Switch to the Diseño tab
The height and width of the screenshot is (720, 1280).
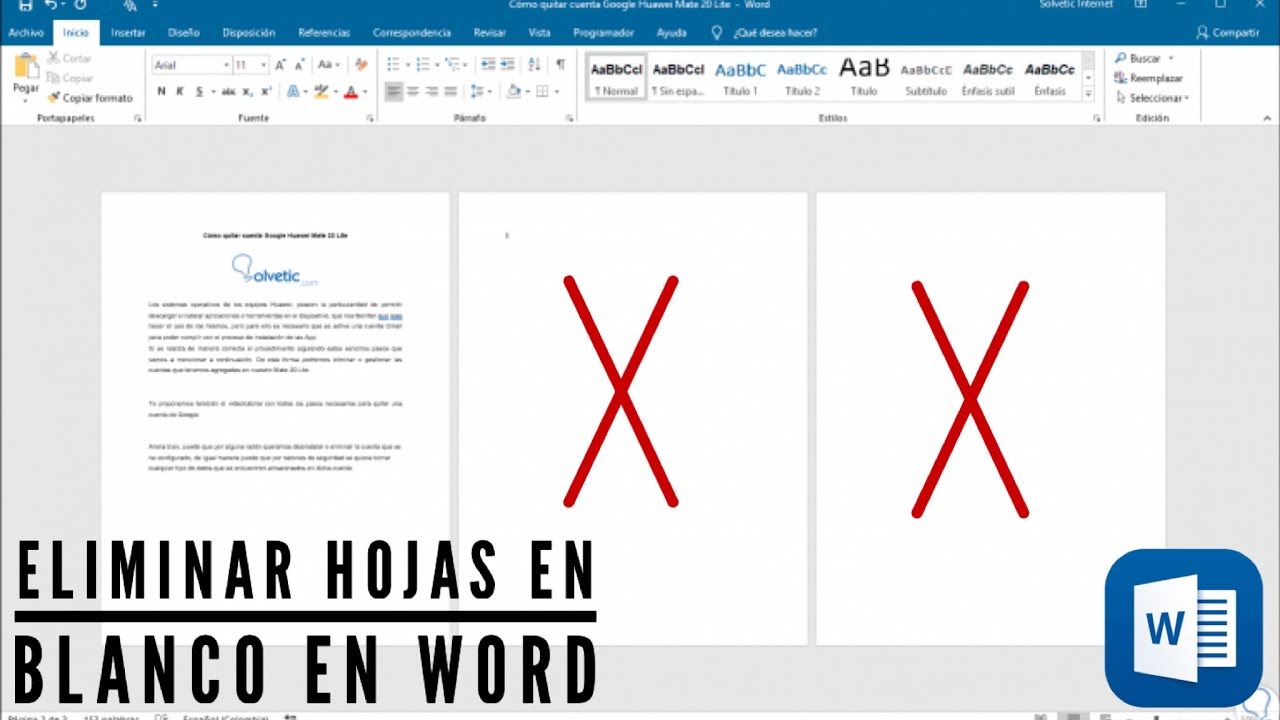click(x=184, y=32)
